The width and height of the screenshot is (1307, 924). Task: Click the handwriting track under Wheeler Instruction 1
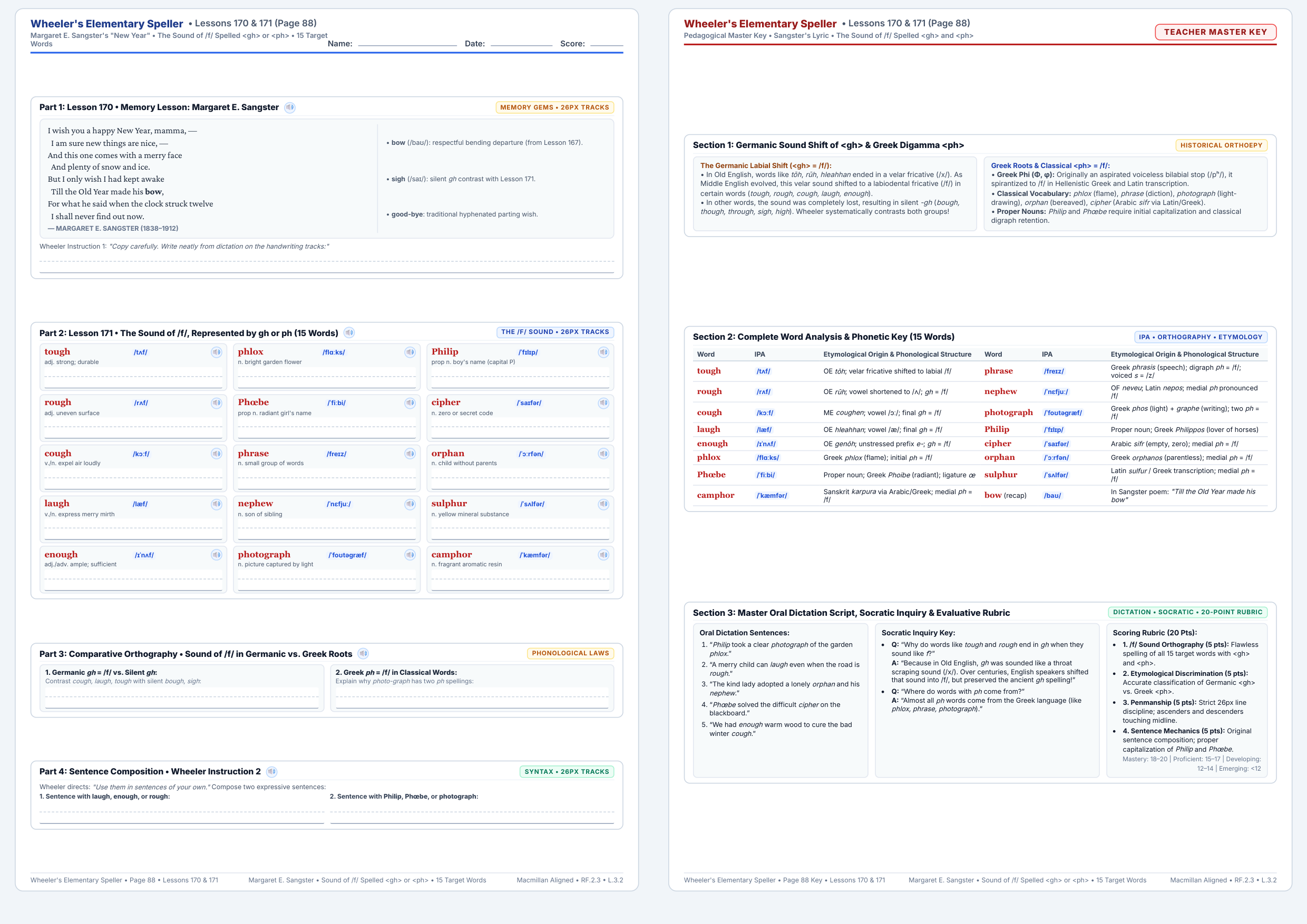click(327, 263)
